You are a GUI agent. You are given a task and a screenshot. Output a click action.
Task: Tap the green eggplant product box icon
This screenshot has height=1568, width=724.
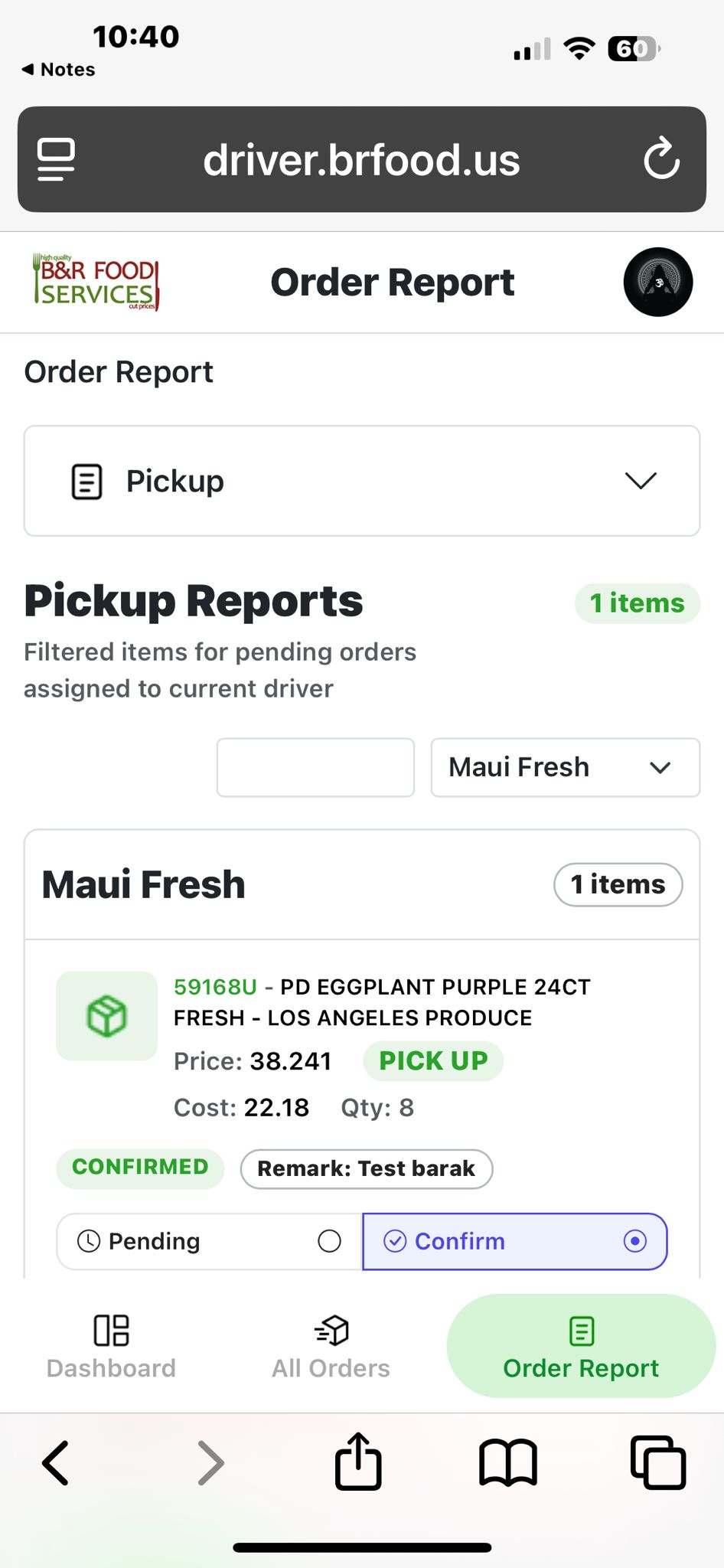click(x=107, y=1016)
